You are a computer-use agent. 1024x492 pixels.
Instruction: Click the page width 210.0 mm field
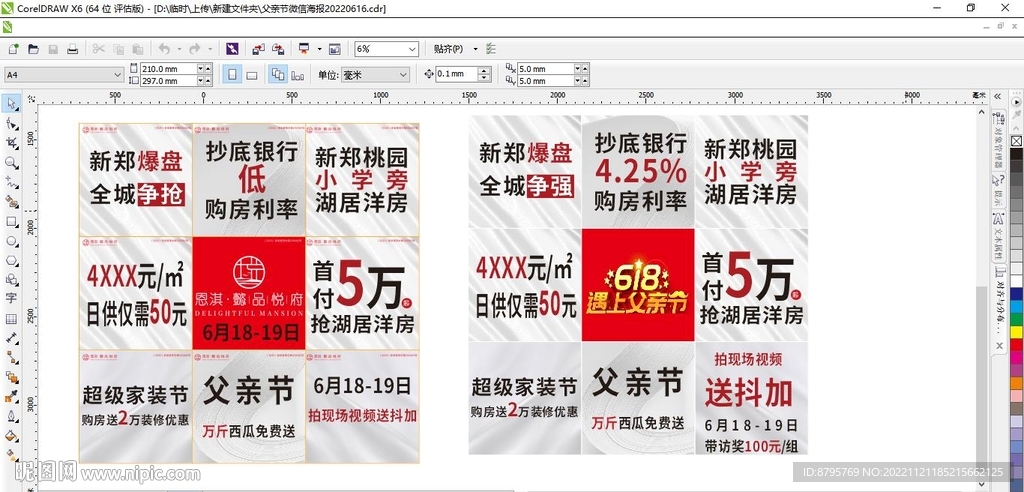pos(168,69)
